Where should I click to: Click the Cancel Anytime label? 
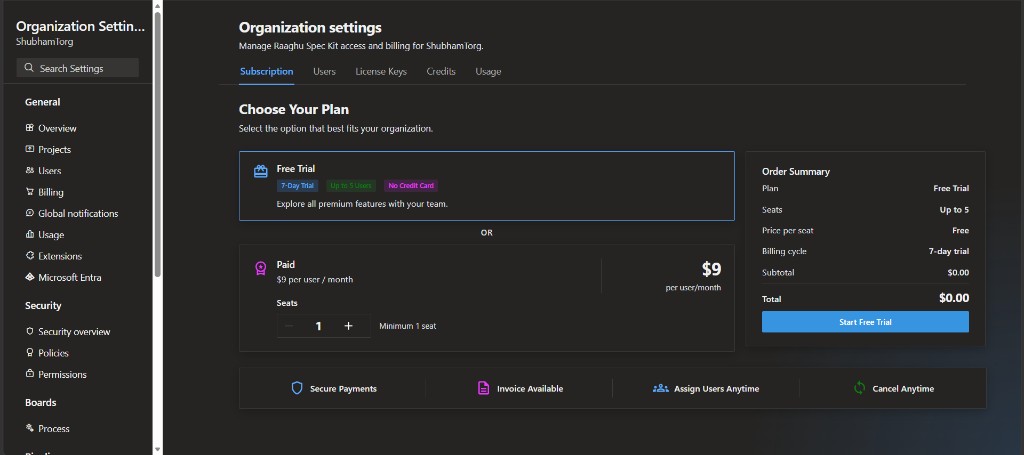(x=903, y=388)
